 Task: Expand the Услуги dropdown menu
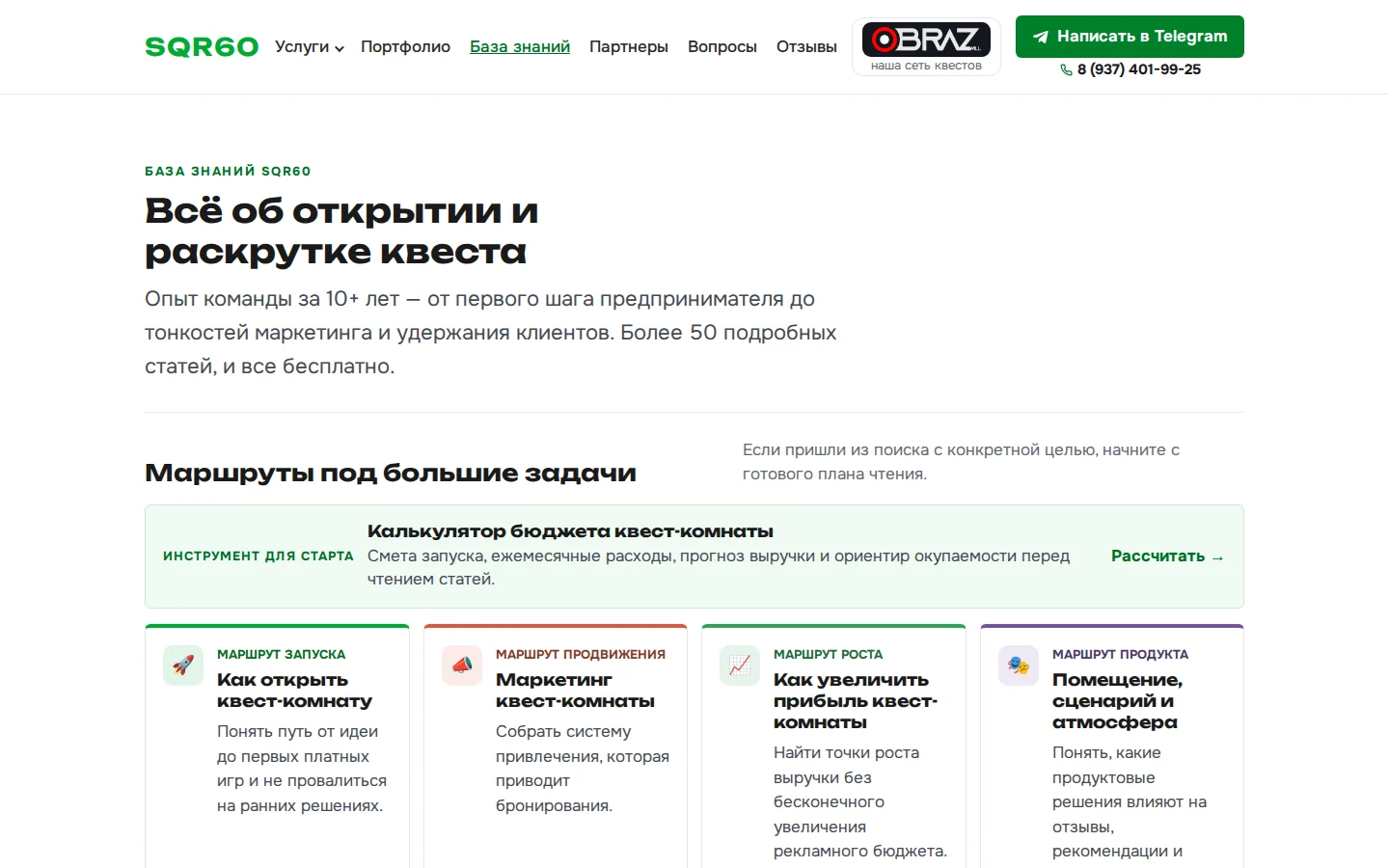click(310, 46)
